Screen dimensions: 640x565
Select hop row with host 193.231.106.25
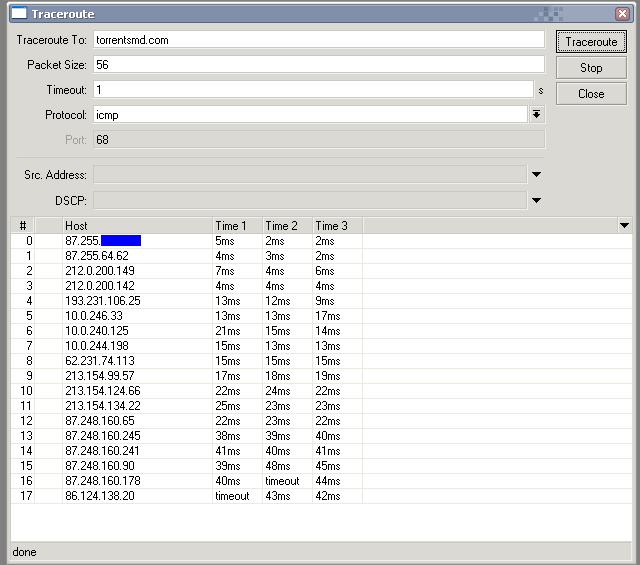tap(103, 301)
